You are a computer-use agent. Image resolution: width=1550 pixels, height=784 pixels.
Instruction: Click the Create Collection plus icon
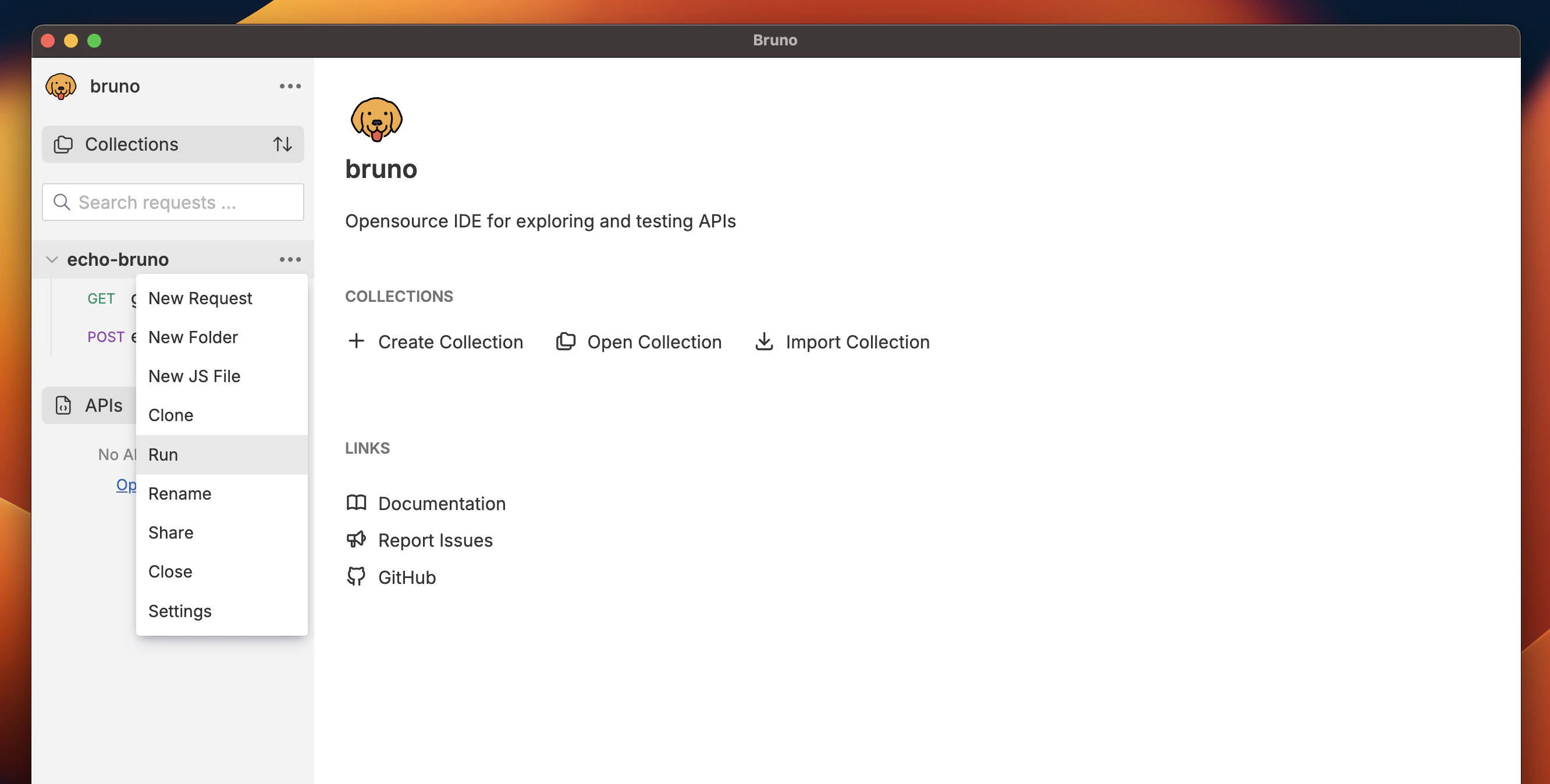click(x=356, y=341)
